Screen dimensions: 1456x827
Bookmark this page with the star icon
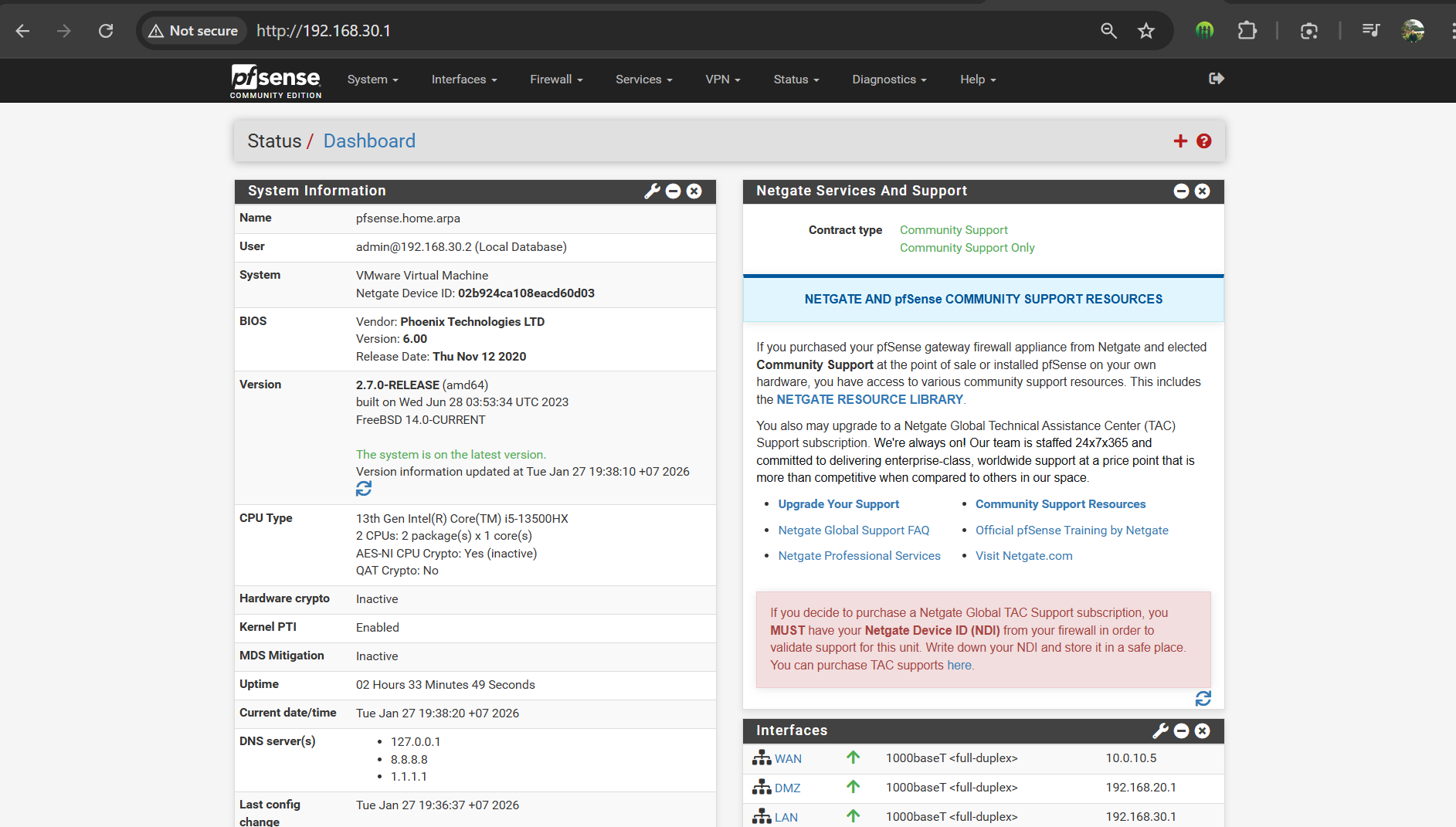(x=1145, y=31)
